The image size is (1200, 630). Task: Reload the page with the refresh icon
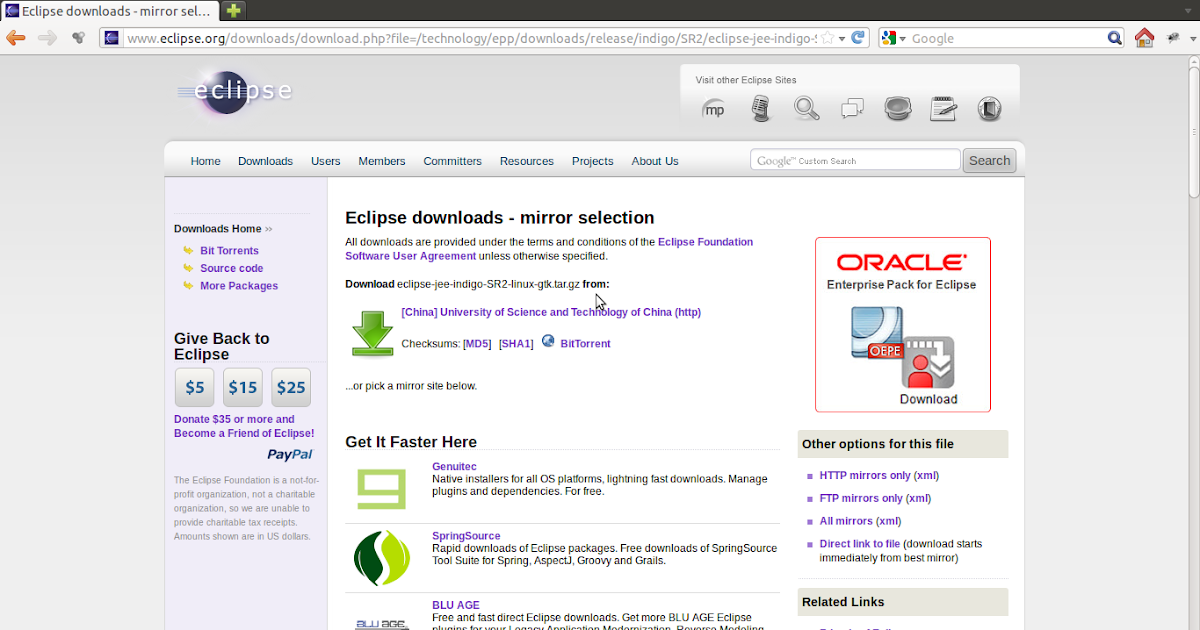coord(858,38)
